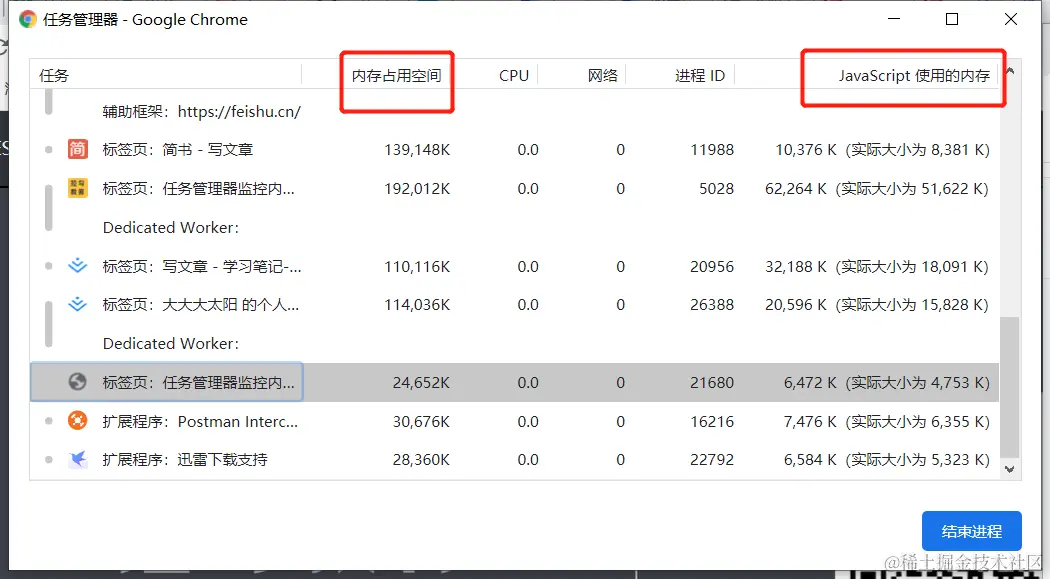Click memory value 28,360K
This screenshot has width=1050, height=579.
pyautogui.click(x=421, y=460)
